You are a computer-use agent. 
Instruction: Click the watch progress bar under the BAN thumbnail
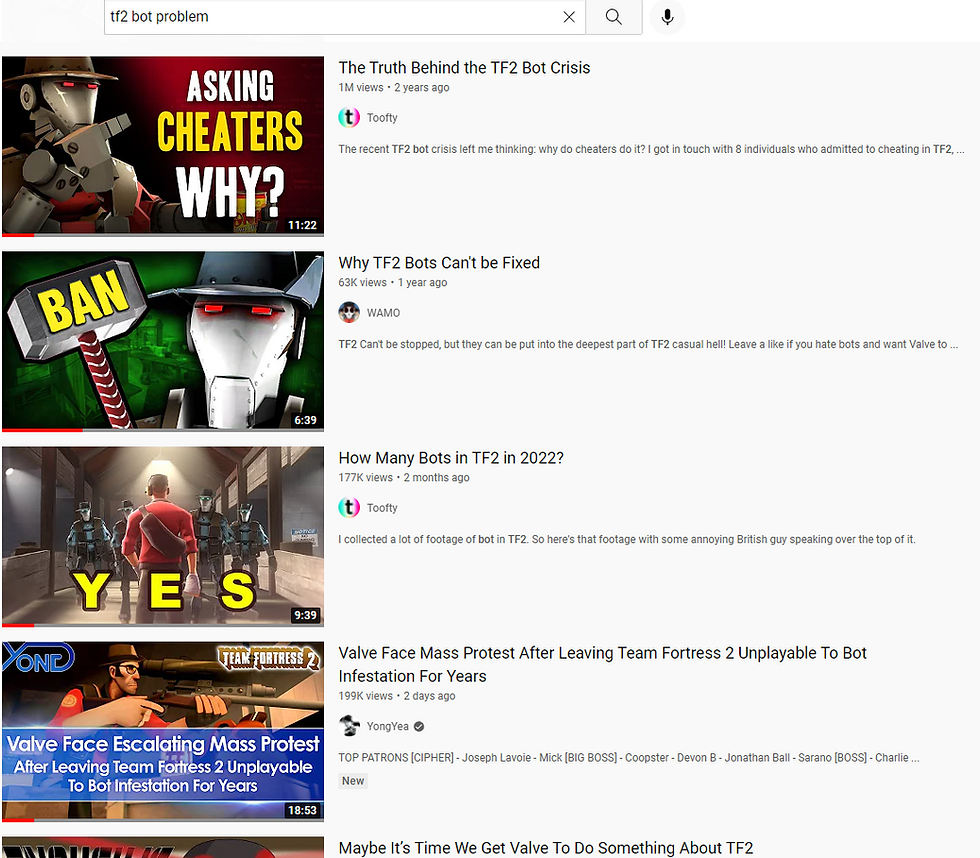pos(163,430)
